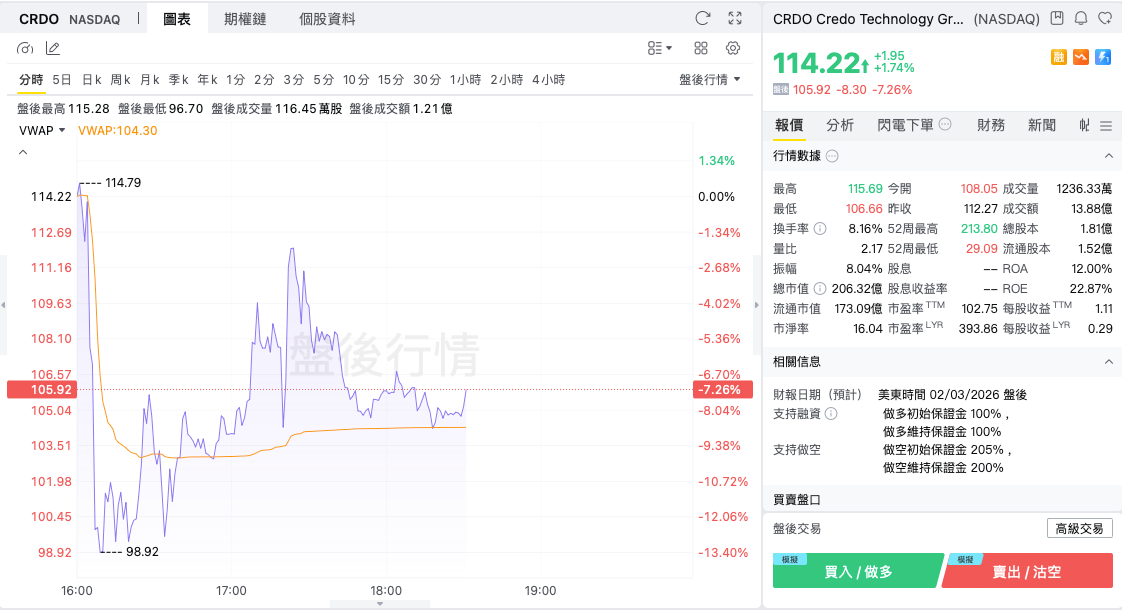This screenshot has height=610, width=1122.
Task: Select the 2分 timeframe
Action: [264, 79]
